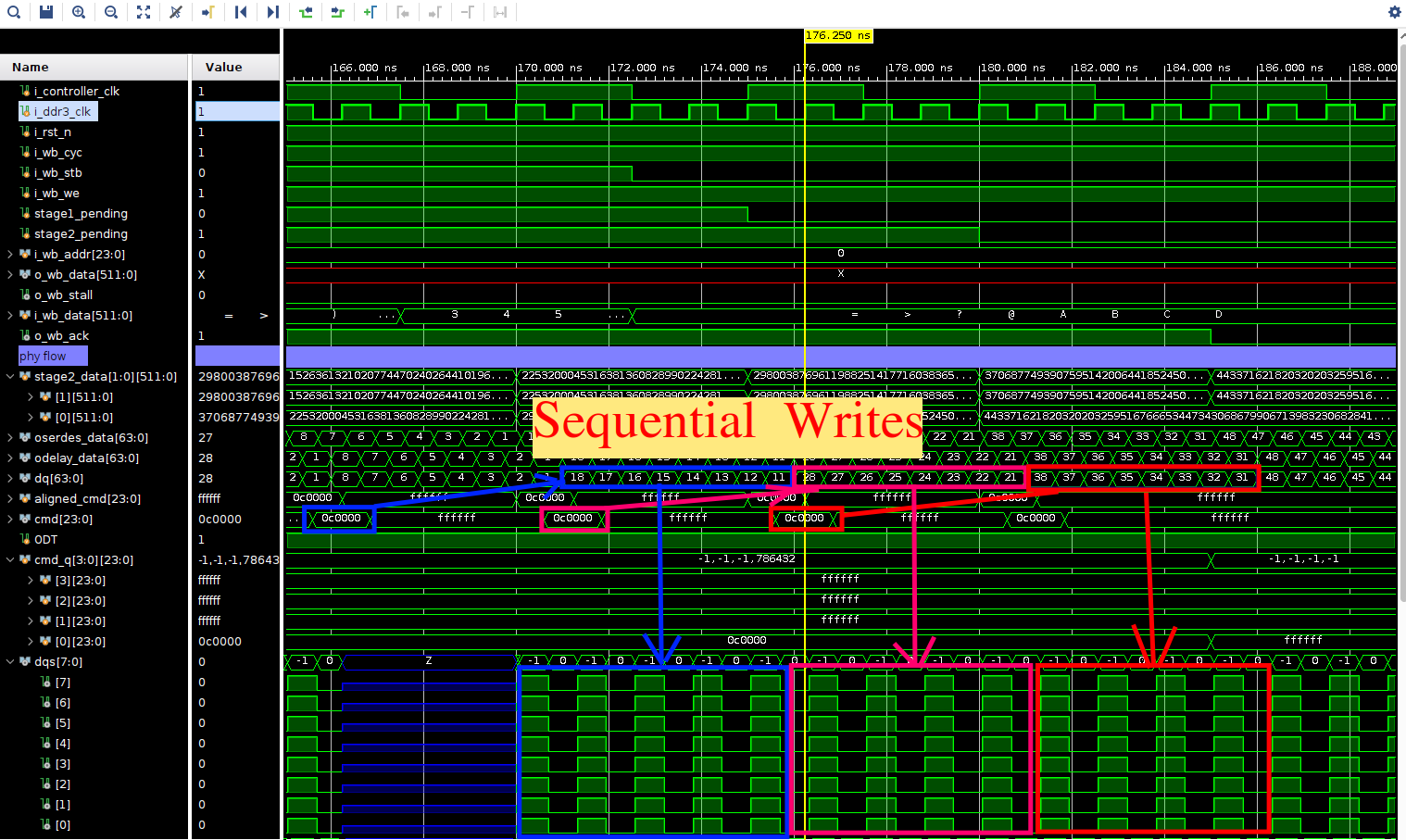The image size is (1406, 840).
Task: Add a marker to the waveform
Action: click(x=370, y=12)
